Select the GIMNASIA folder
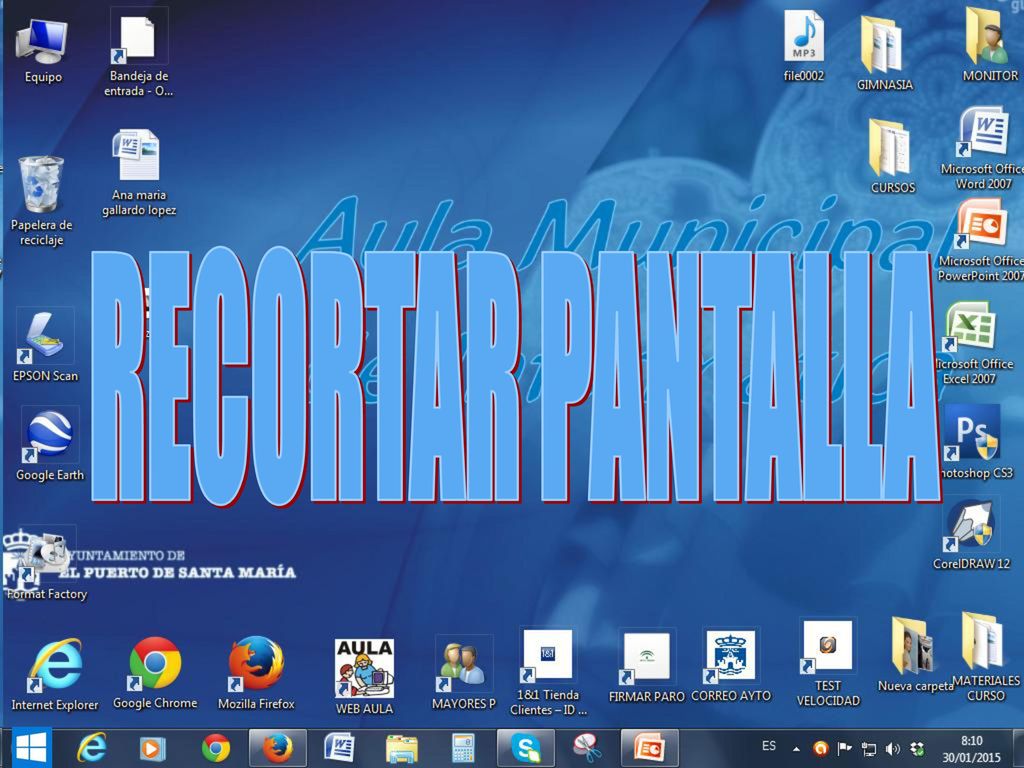This screenshot has height=768, width=1024. [x=884, y=54]
